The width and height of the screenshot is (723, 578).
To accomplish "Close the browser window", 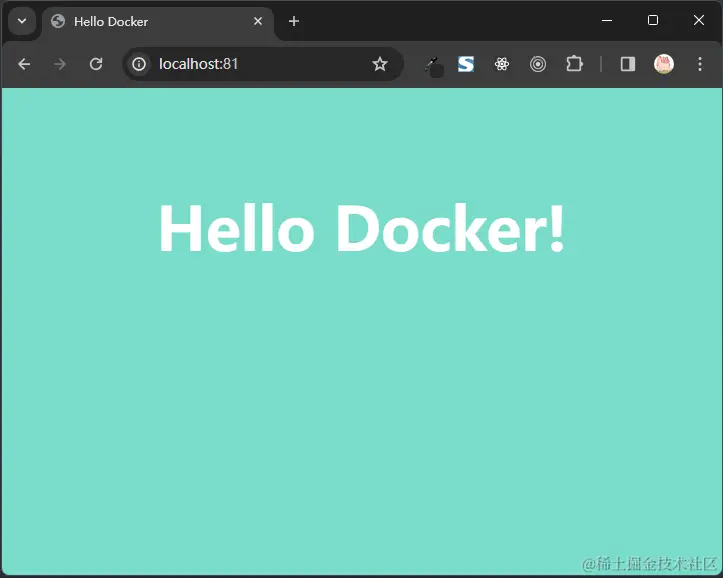I will tap(699, 20).
